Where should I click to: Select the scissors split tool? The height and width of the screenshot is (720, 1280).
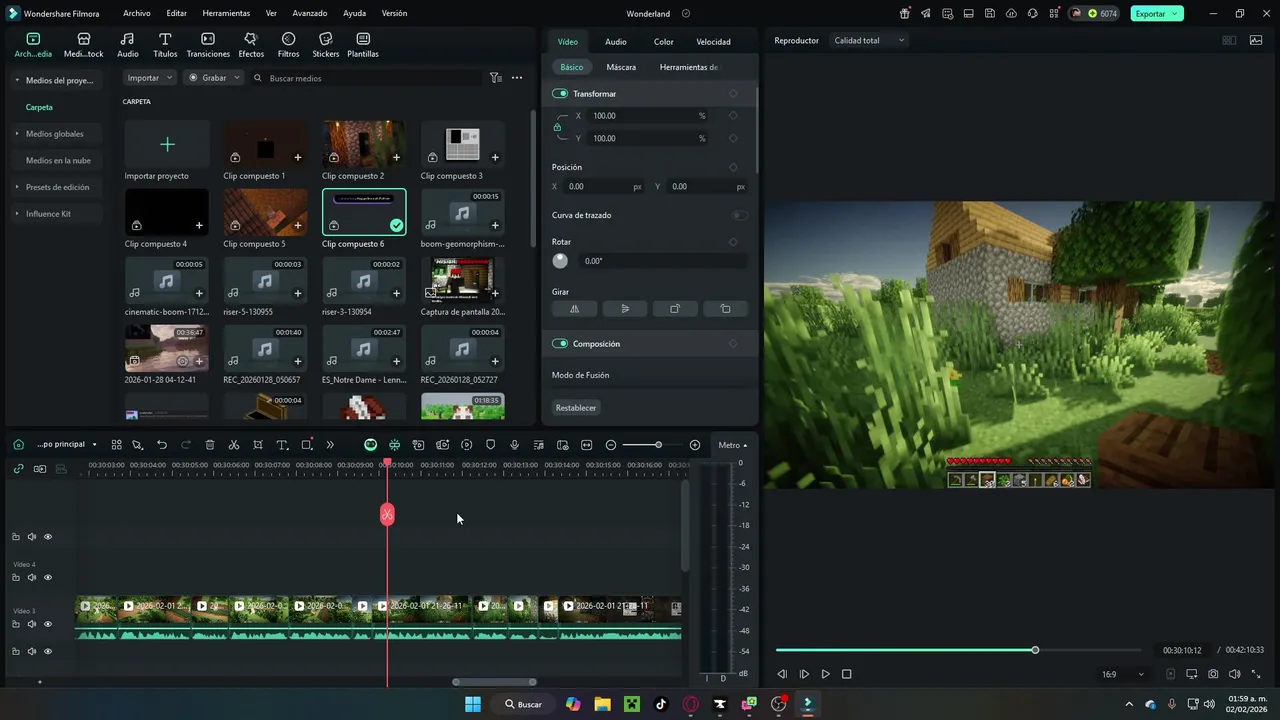[x=234, y=445]
